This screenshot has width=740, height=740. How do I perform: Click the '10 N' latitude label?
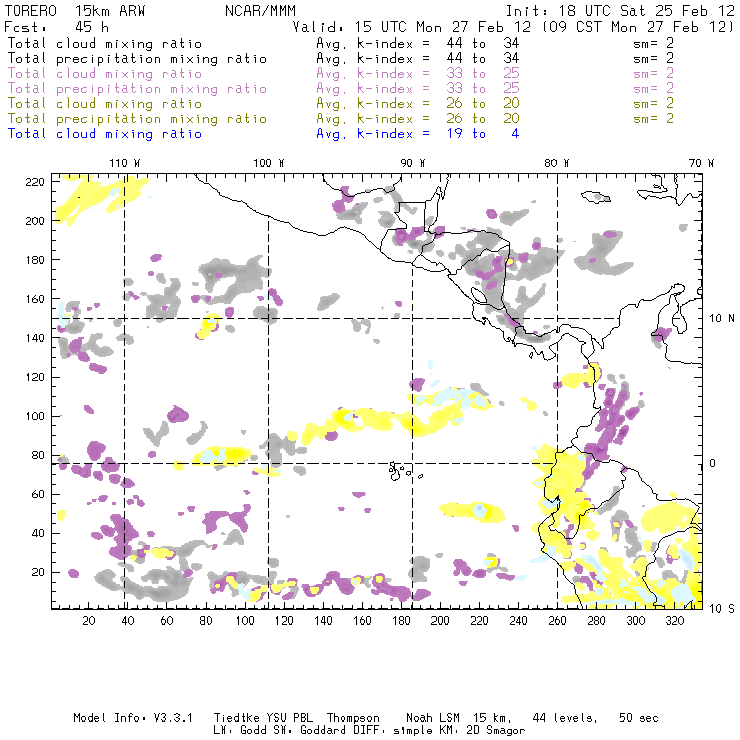click(x=722, y=319)
